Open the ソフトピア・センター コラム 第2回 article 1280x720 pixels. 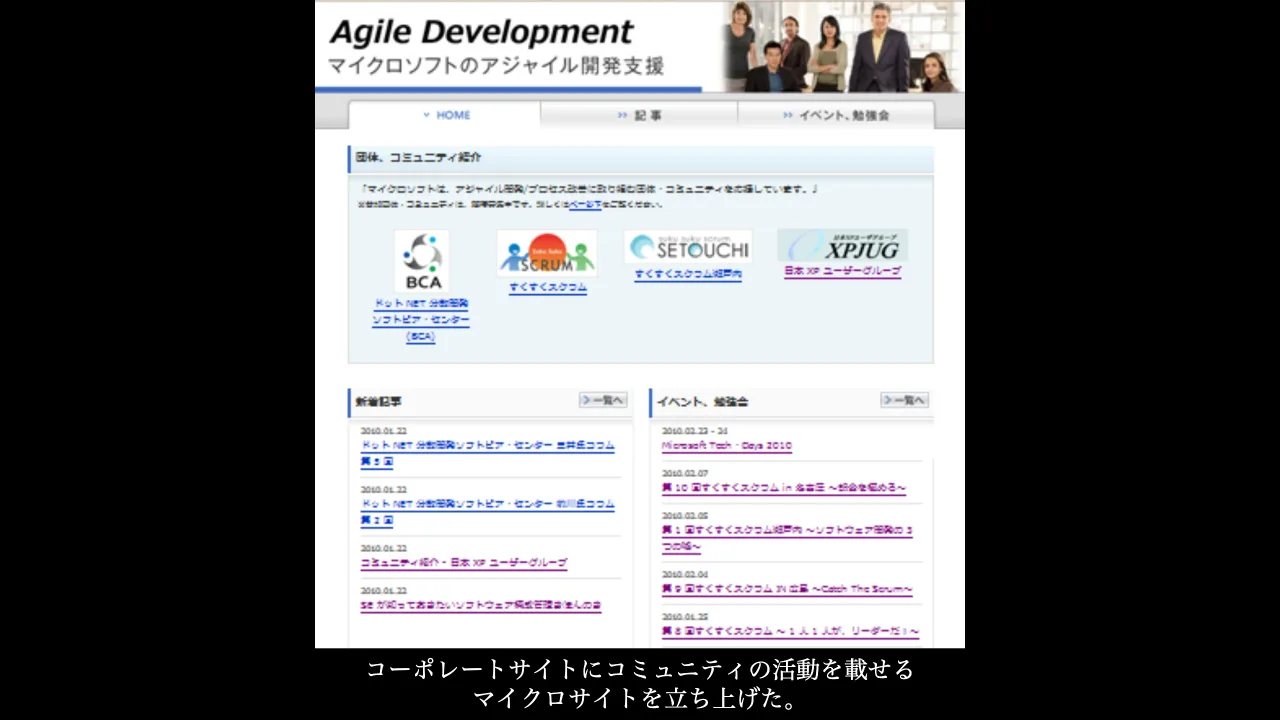click(487, 512)
